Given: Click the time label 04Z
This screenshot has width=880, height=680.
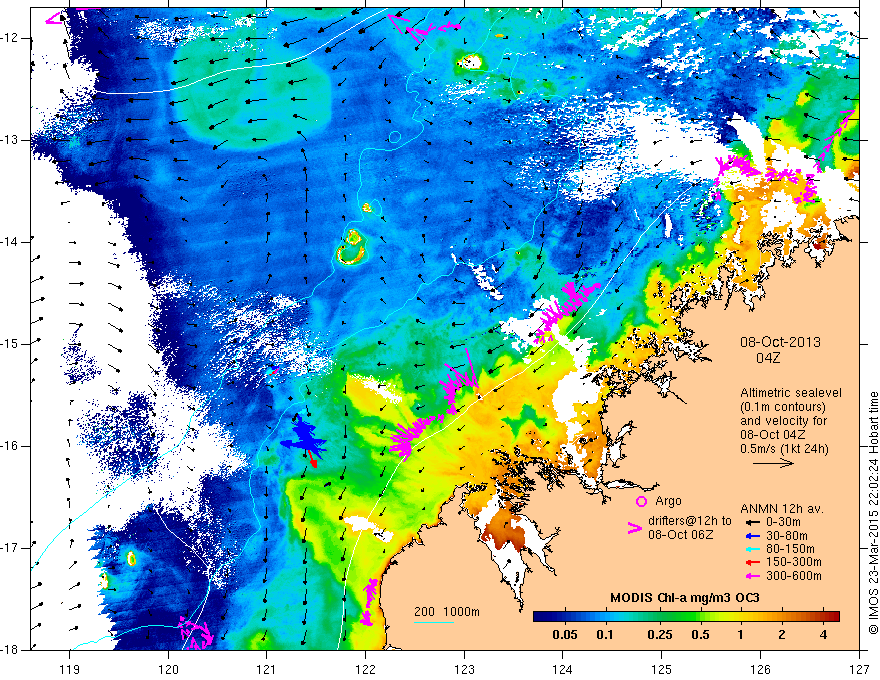Looking at the screenshot, I should coord(768,358).
